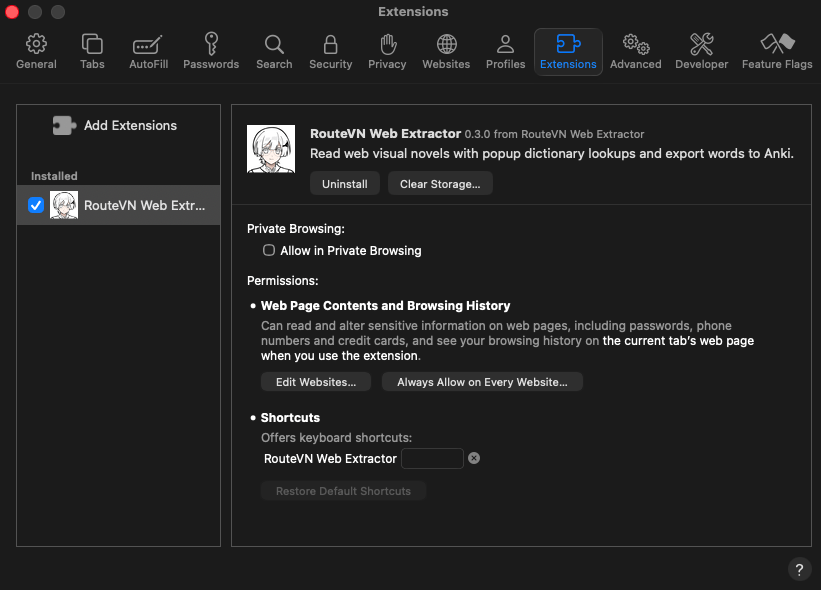Image resolution: width=821 pixels, height=590 pixels.
Task: Click the Offers keyboard shortcuts text
Action: 337,438
